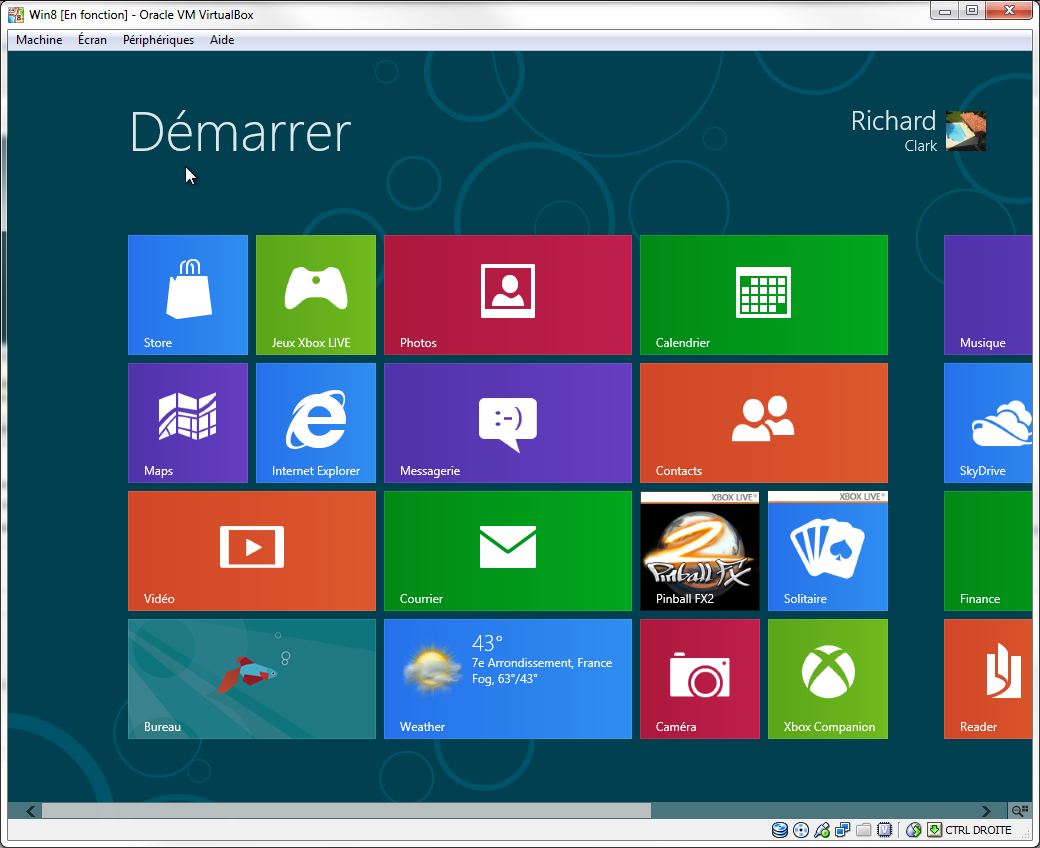Screen dimensions: 1040x848
Task: Launch the Pinball FX2 game tile
Action: click(700, 551)
